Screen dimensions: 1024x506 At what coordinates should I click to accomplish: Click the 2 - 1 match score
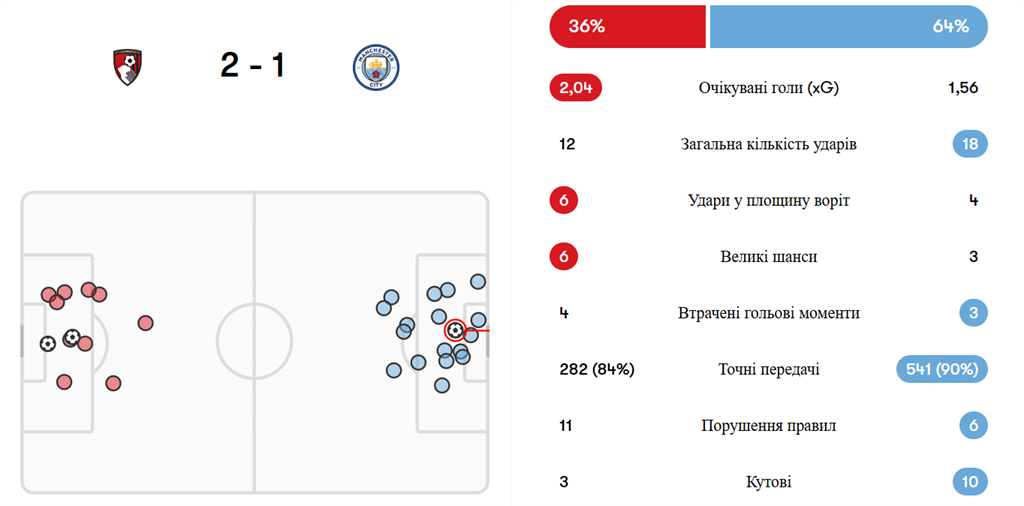[252, 66]
